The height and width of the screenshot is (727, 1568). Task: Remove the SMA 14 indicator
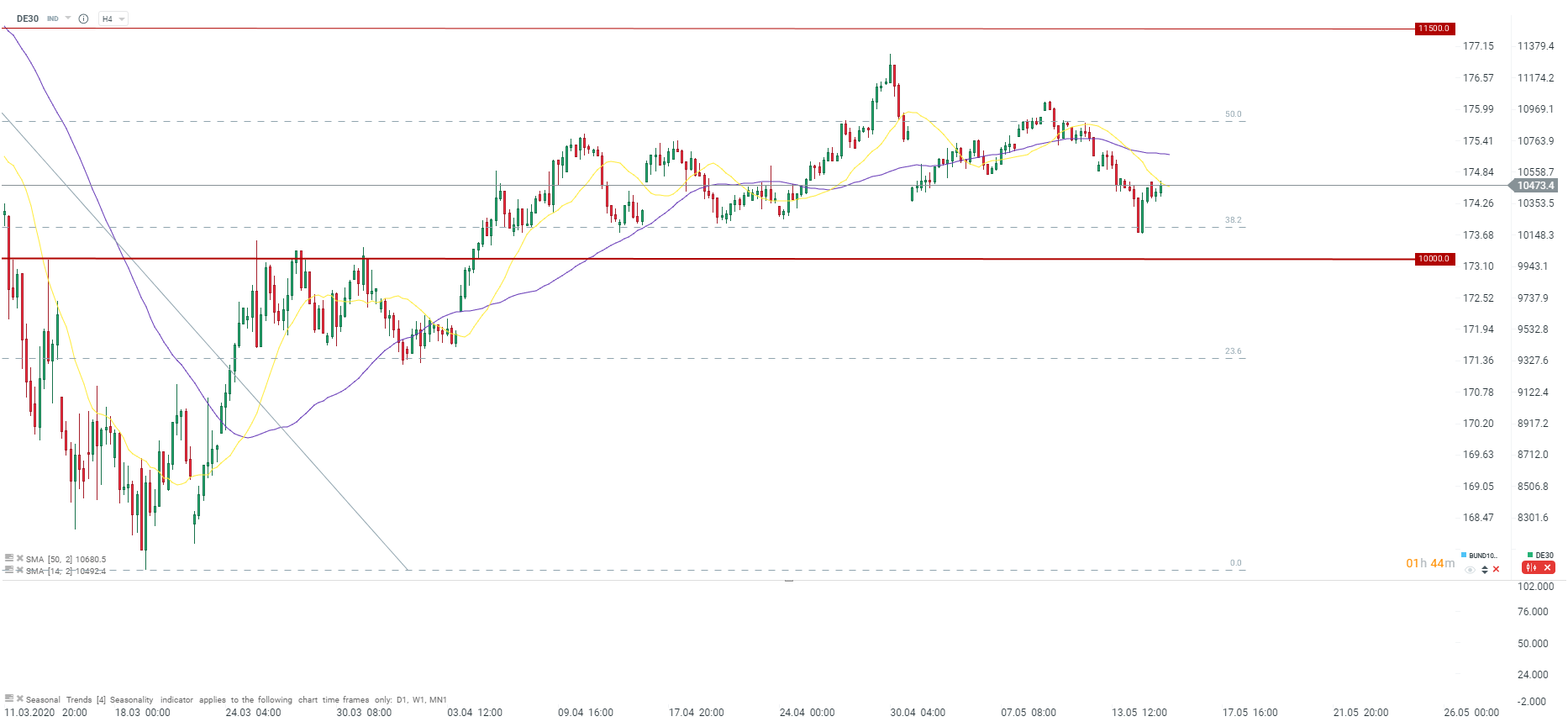pos(19,570)
